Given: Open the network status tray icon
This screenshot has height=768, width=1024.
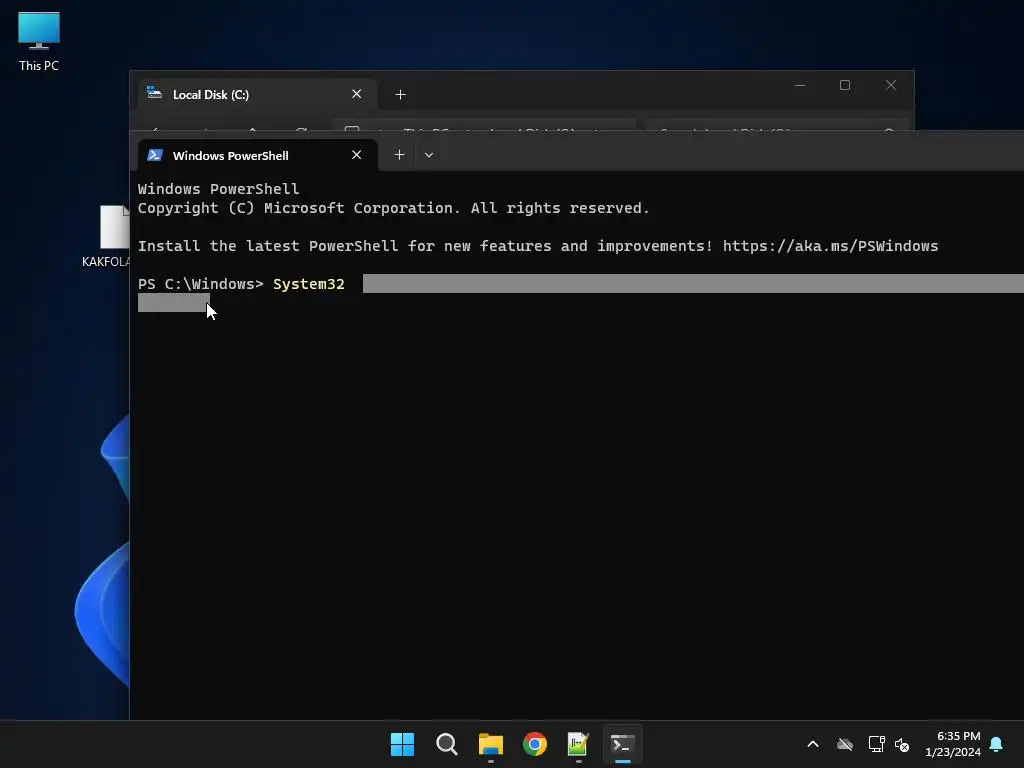Looking at the screenshot, I should pyautogui.click(x=876, y=744).
